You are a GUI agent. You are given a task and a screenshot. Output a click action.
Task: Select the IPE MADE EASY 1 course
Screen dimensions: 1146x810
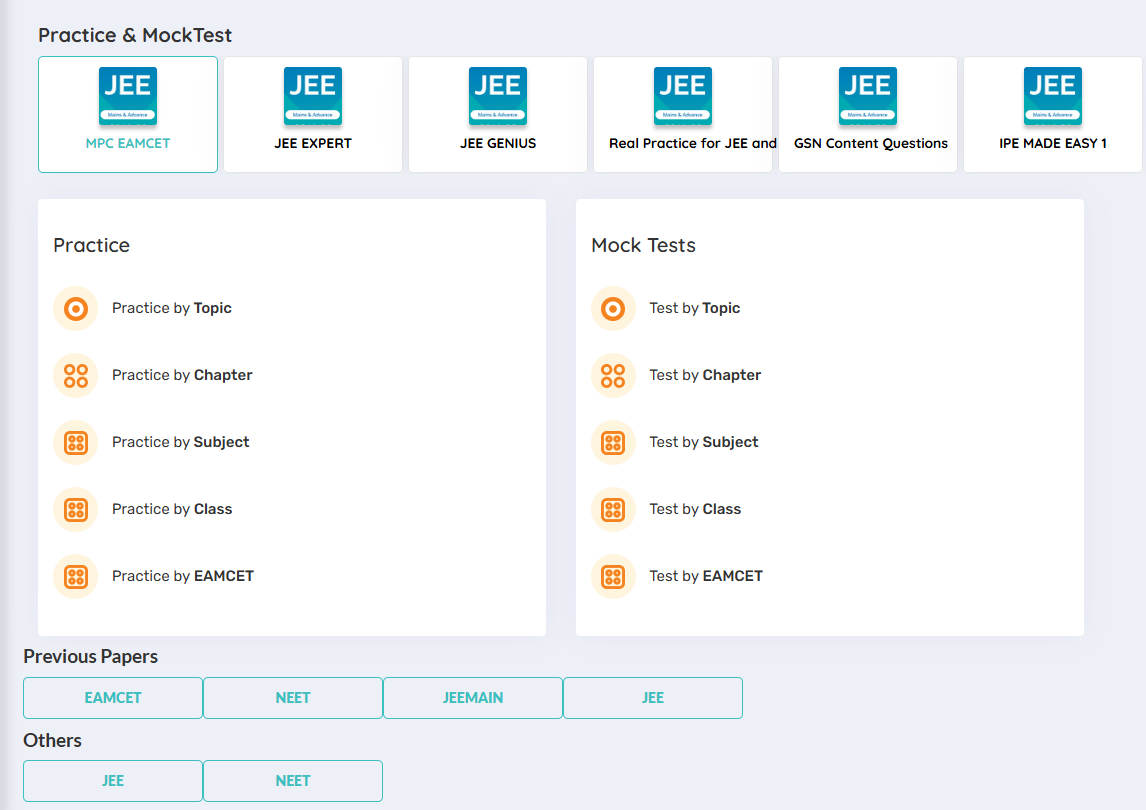coord(1052,115)
